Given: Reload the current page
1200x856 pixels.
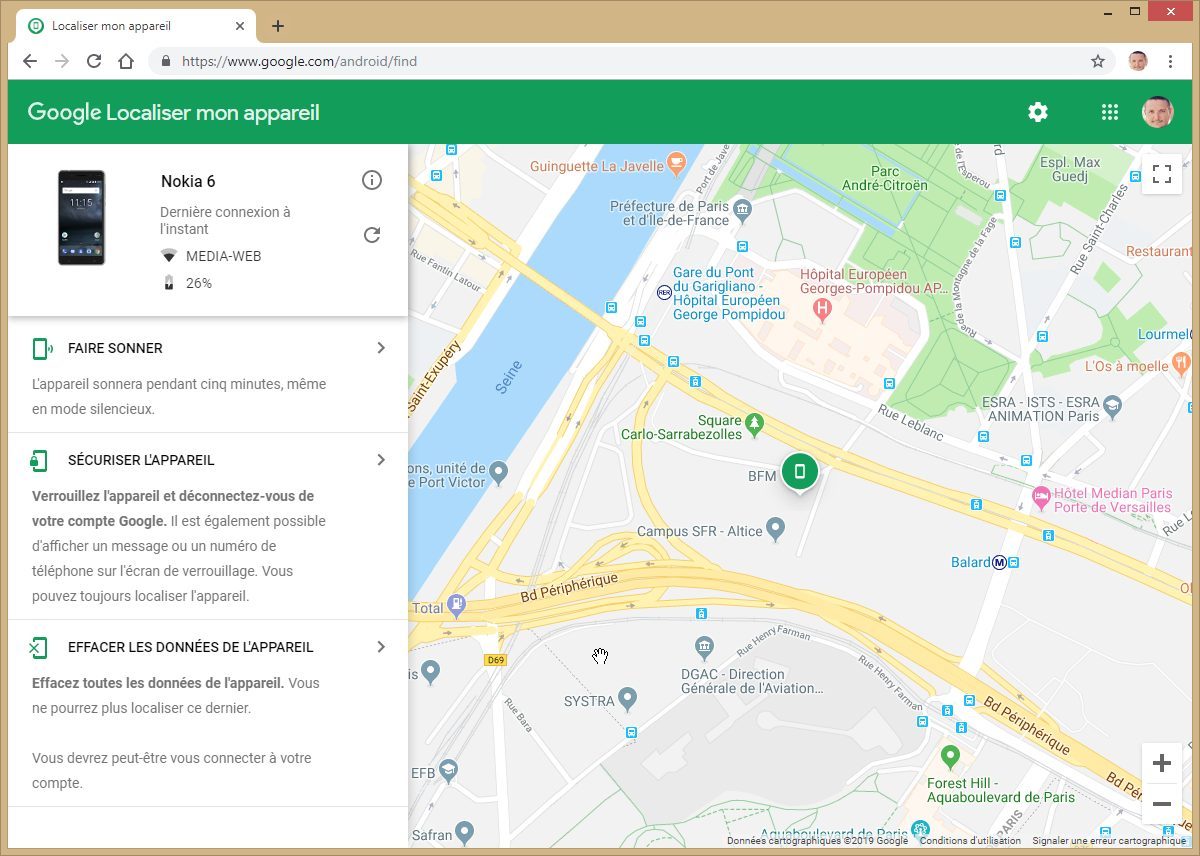Looking at the screenshot, I should click(94, 61).
